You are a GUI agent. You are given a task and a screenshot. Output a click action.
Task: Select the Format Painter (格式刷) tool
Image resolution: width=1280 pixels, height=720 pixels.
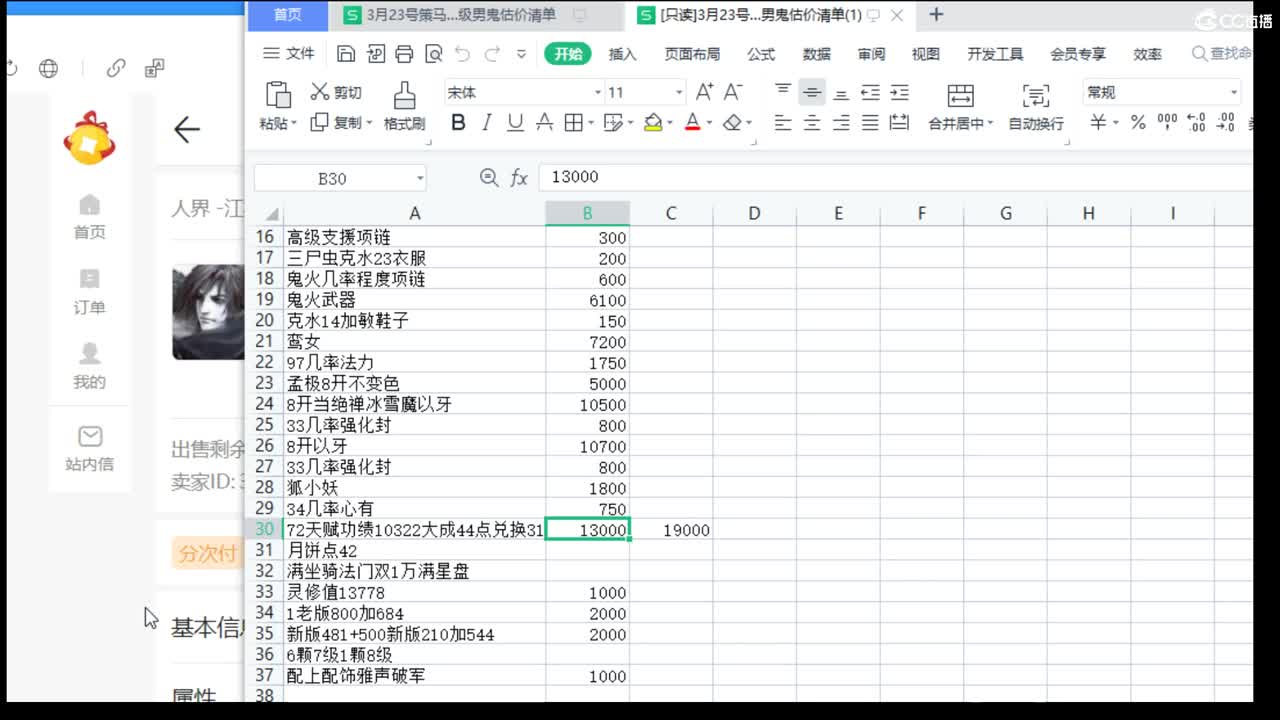pyautogui.click(x=404, y=106)
